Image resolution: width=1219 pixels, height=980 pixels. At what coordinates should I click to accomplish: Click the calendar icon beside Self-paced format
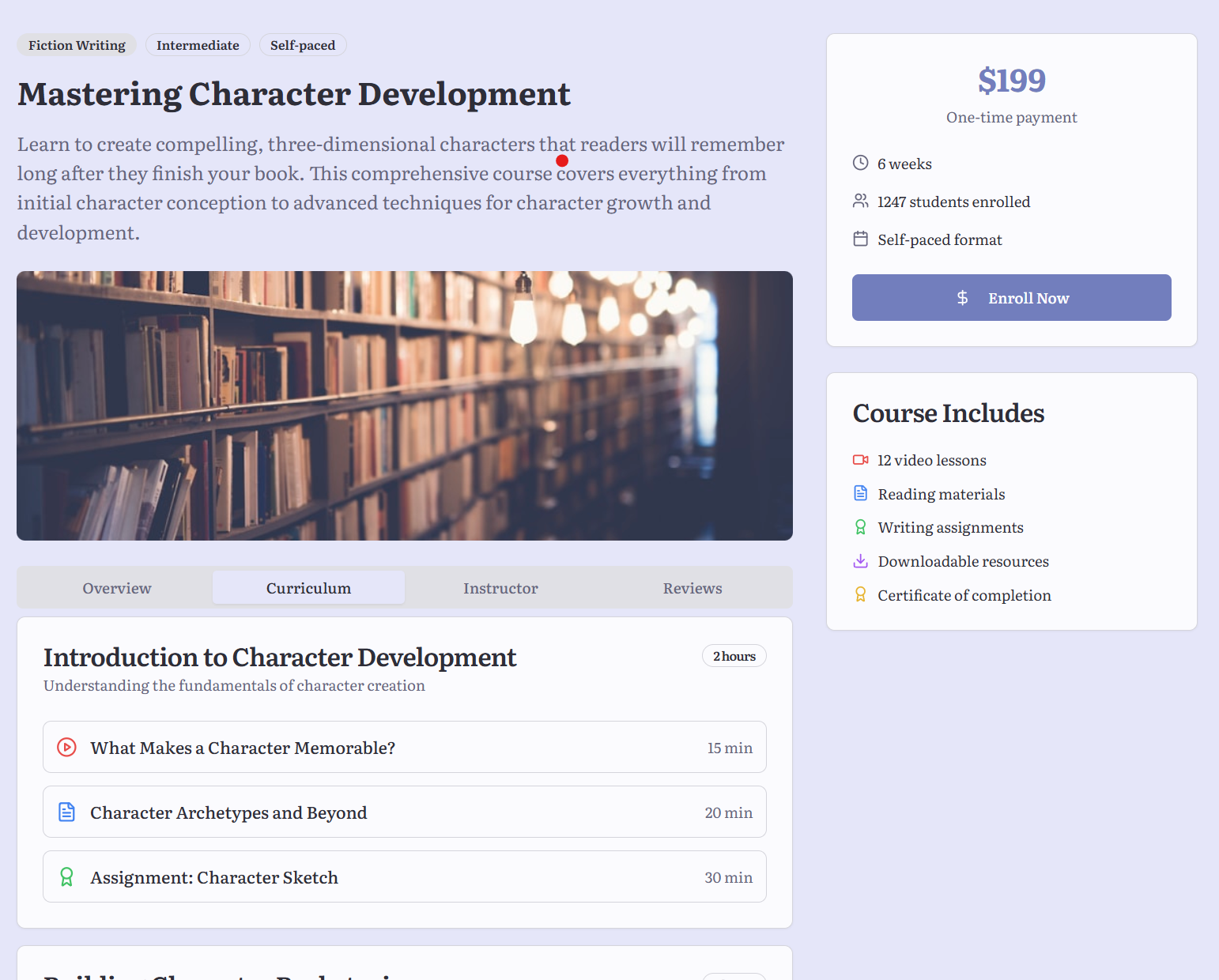tap(860, 239)
